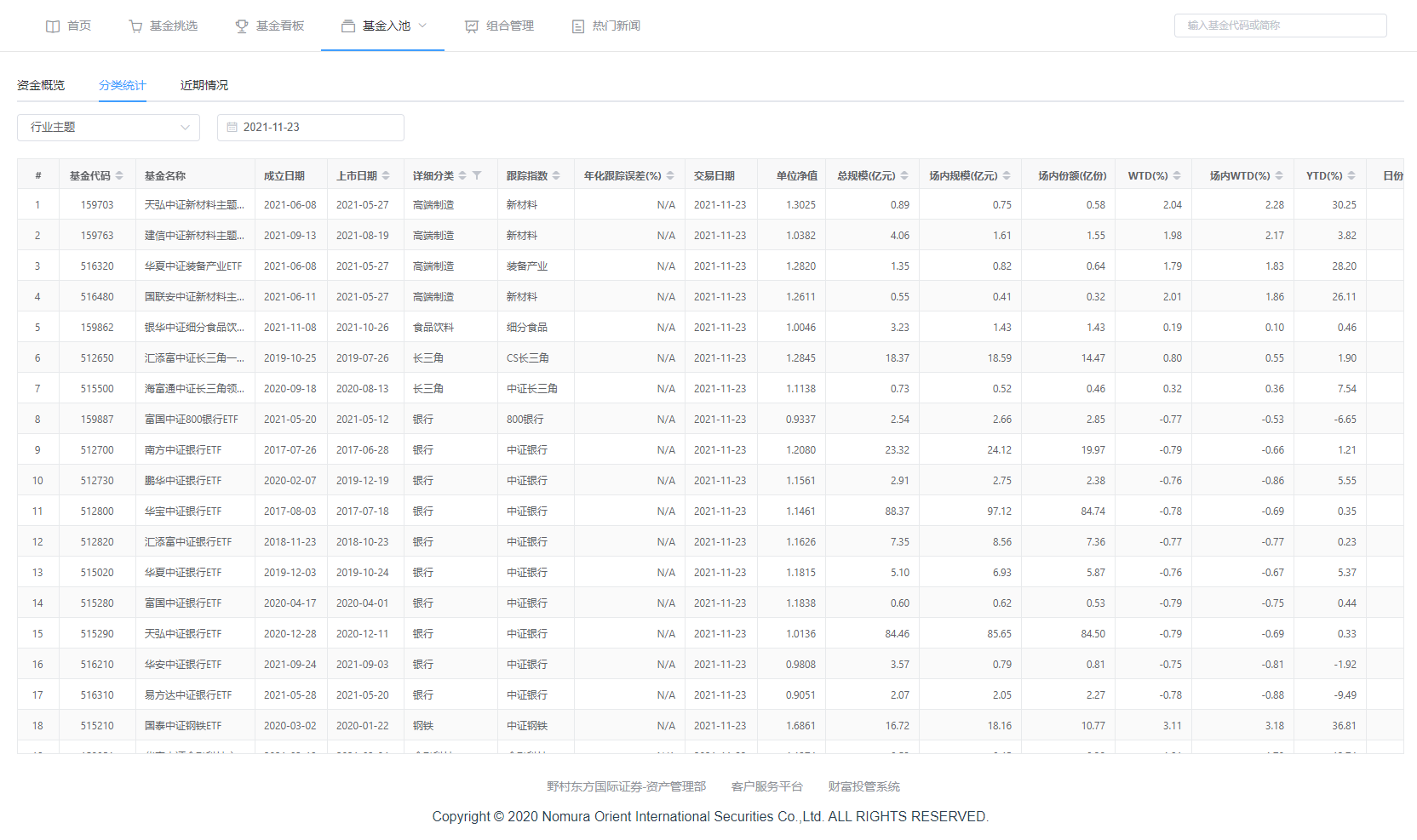Click 中证长三角 index cell in row 7
The image size is (1417, 840).
(532, 389)
